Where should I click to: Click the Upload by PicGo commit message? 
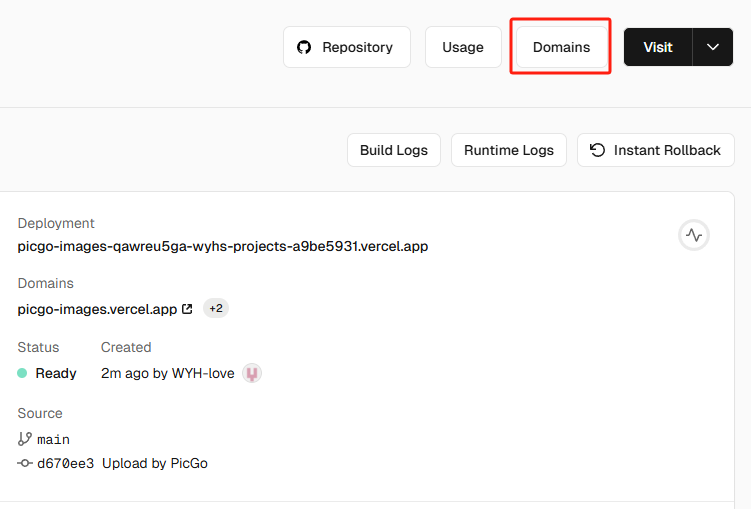tap(155, 463)
